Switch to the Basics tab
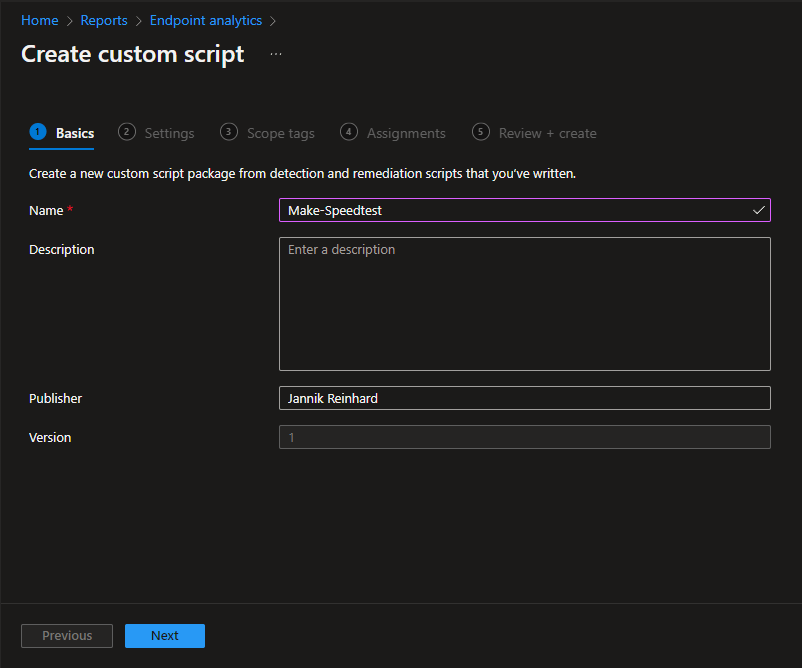The width and height of the screenshot is (802, 668). tap(75, 133)
